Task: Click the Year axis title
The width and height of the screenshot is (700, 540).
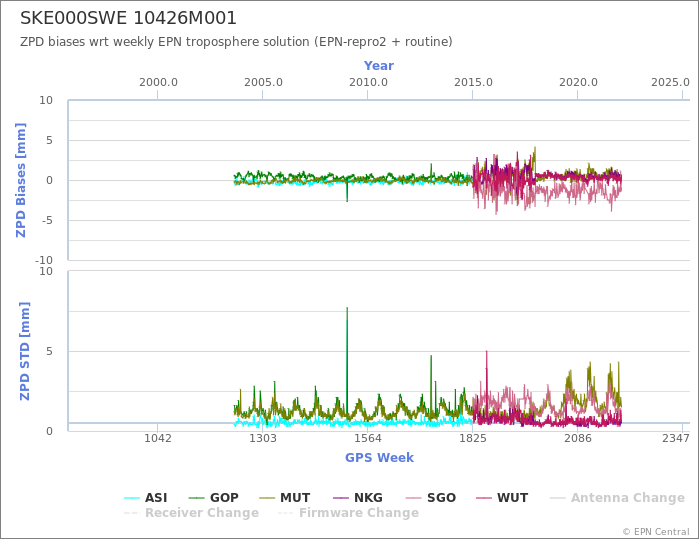Action: tap(379, 66)
